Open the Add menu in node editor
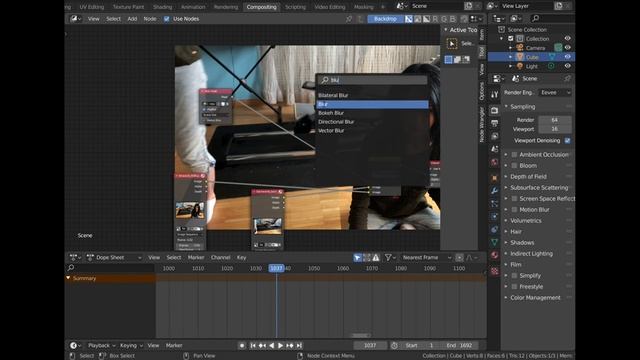The image size is (640, 360). click(x=132, y=19)
